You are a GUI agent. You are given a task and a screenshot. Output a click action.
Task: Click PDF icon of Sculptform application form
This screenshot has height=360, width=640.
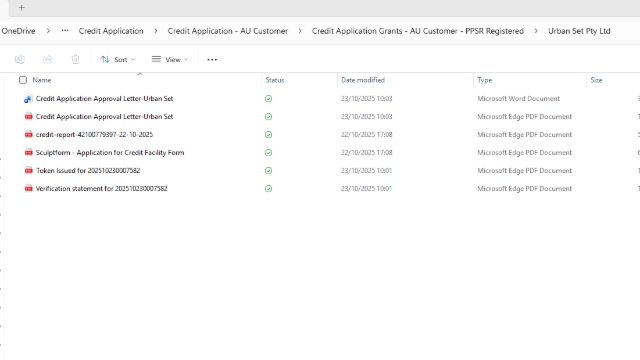[x=28, y=153]
